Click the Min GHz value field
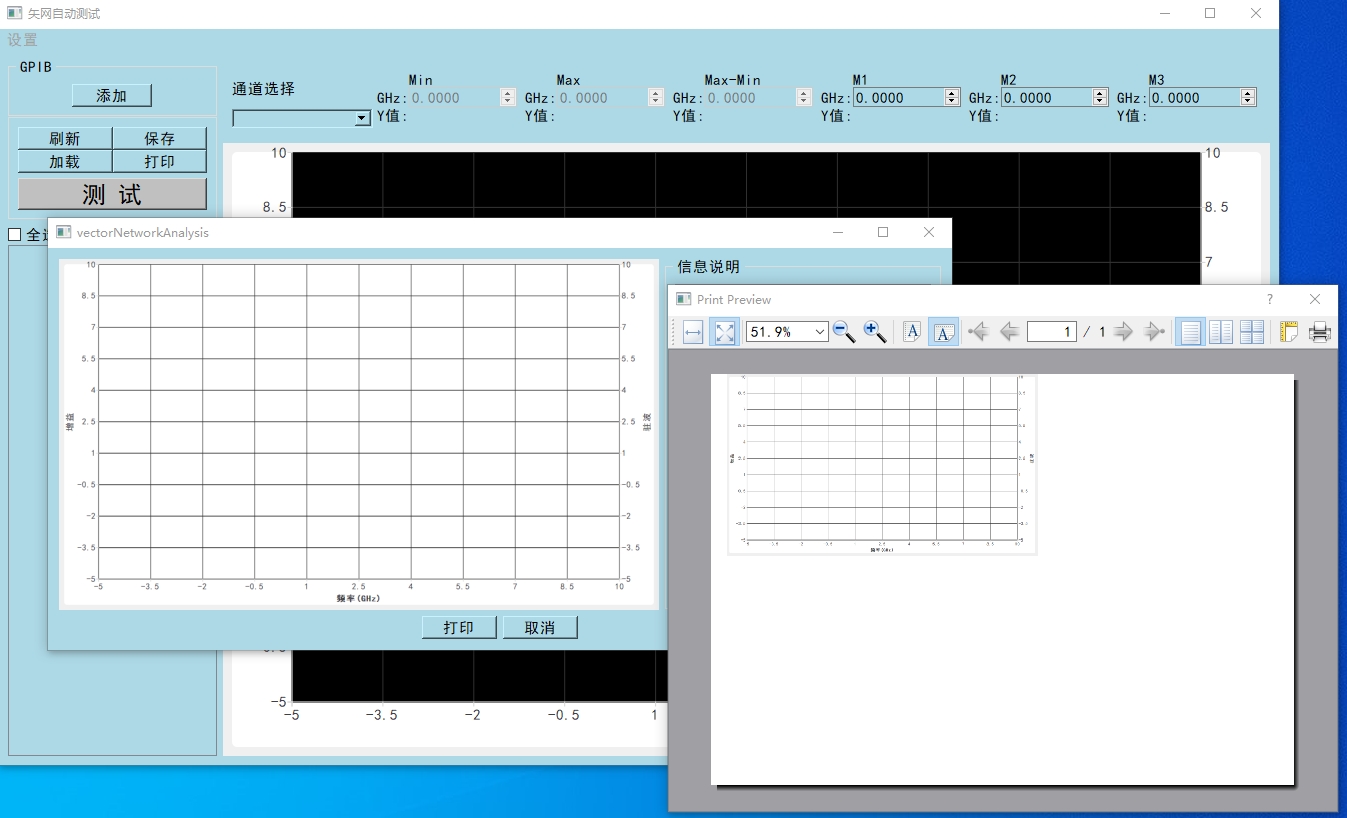Viewport: 1347px width, 818px height. tap(454, 98)
